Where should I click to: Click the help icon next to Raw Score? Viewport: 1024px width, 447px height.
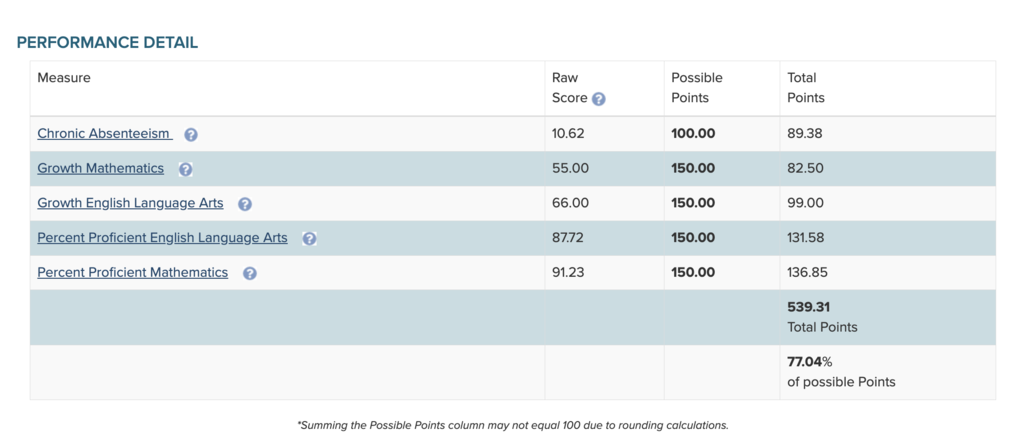point(599,99)
